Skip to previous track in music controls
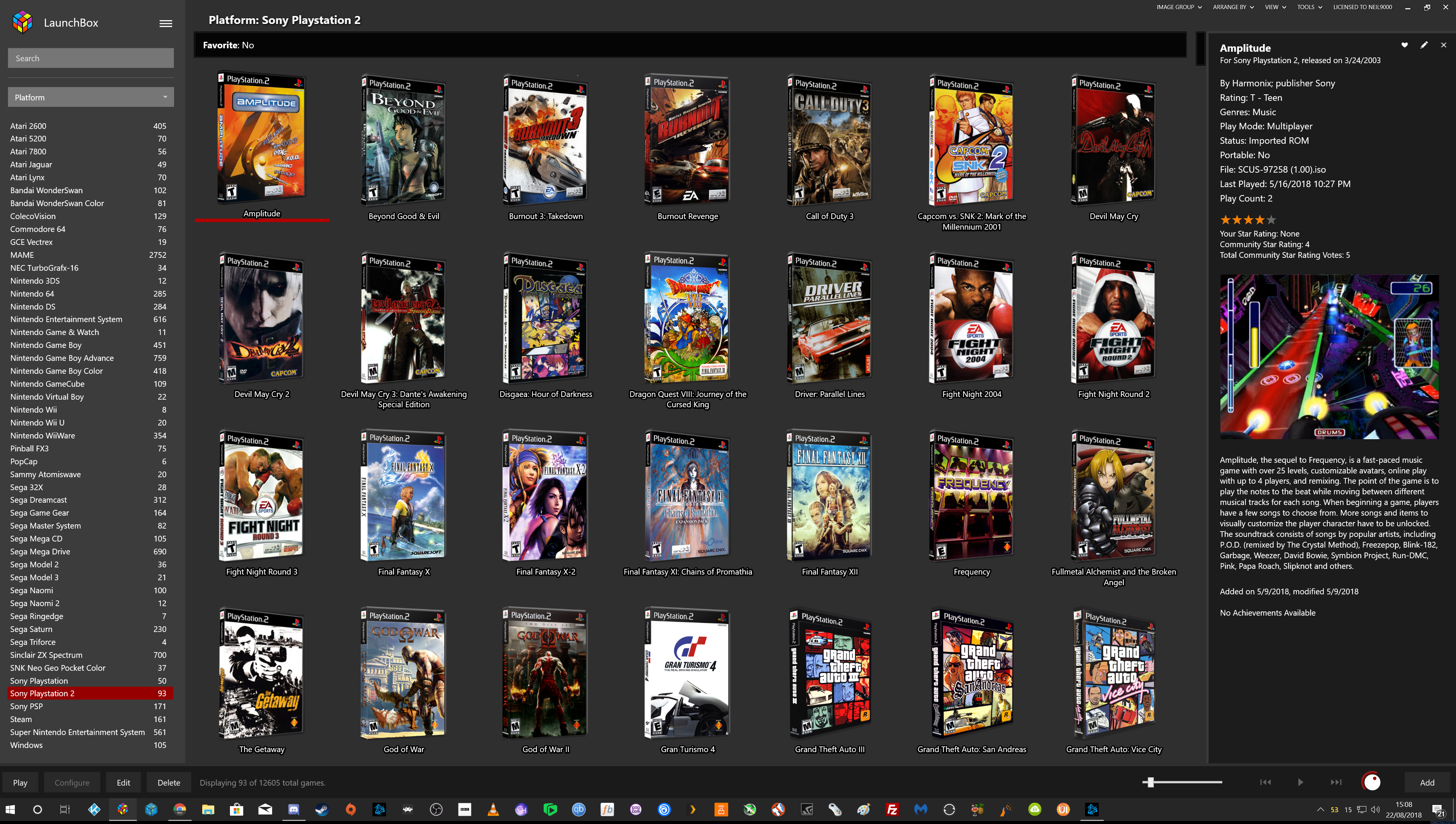The image size is (1456, 824). tap(1265, 782)
